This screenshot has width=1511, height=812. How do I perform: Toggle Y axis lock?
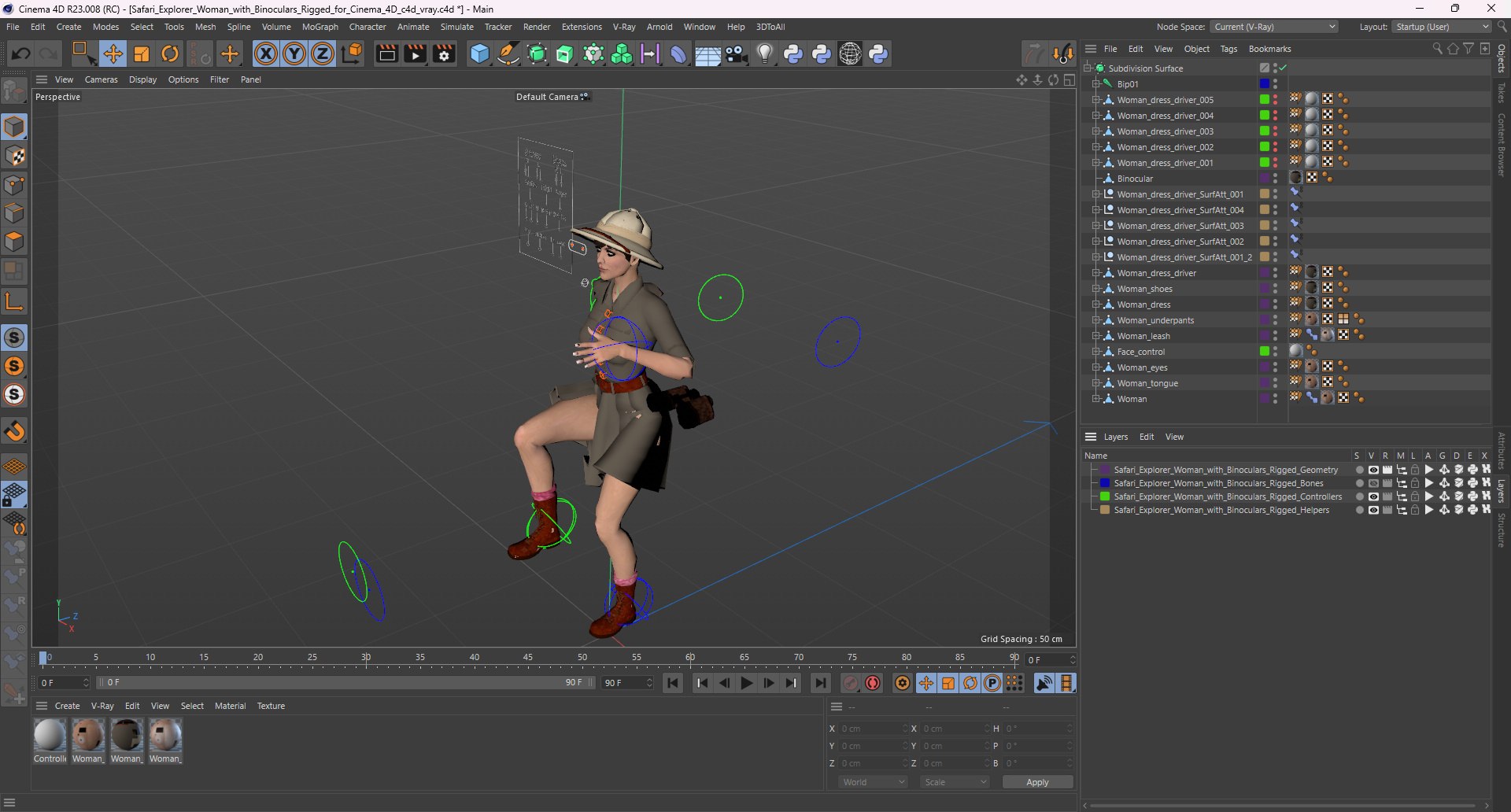(294, 54)
